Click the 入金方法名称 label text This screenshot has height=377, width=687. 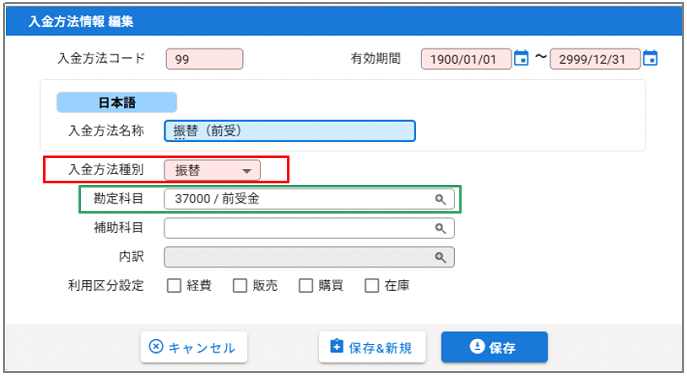[x=106, y=131]
